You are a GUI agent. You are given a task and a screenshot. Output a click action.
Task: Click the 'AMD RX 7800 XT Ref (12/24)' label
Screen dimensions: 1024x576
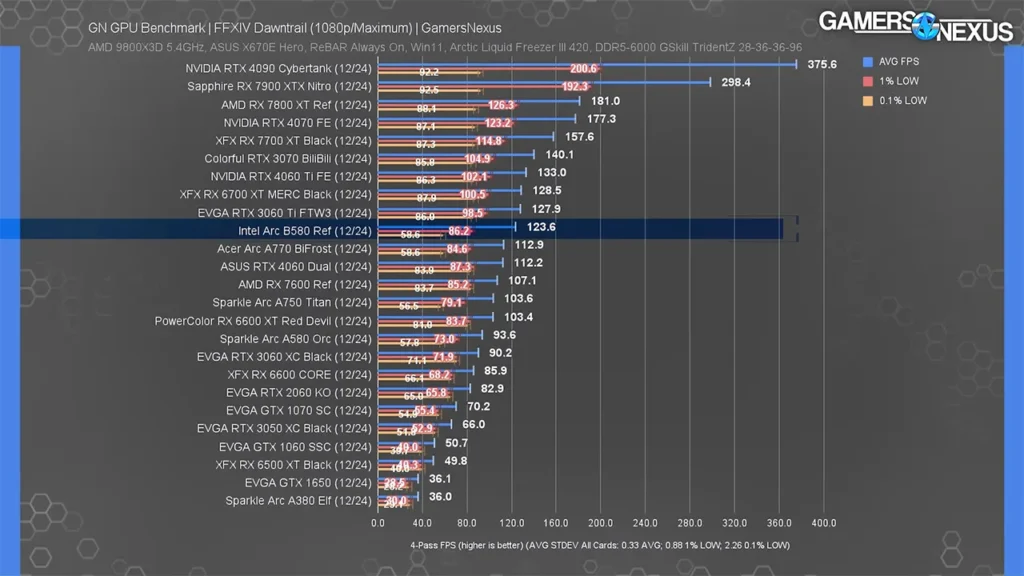coord(296,104)
